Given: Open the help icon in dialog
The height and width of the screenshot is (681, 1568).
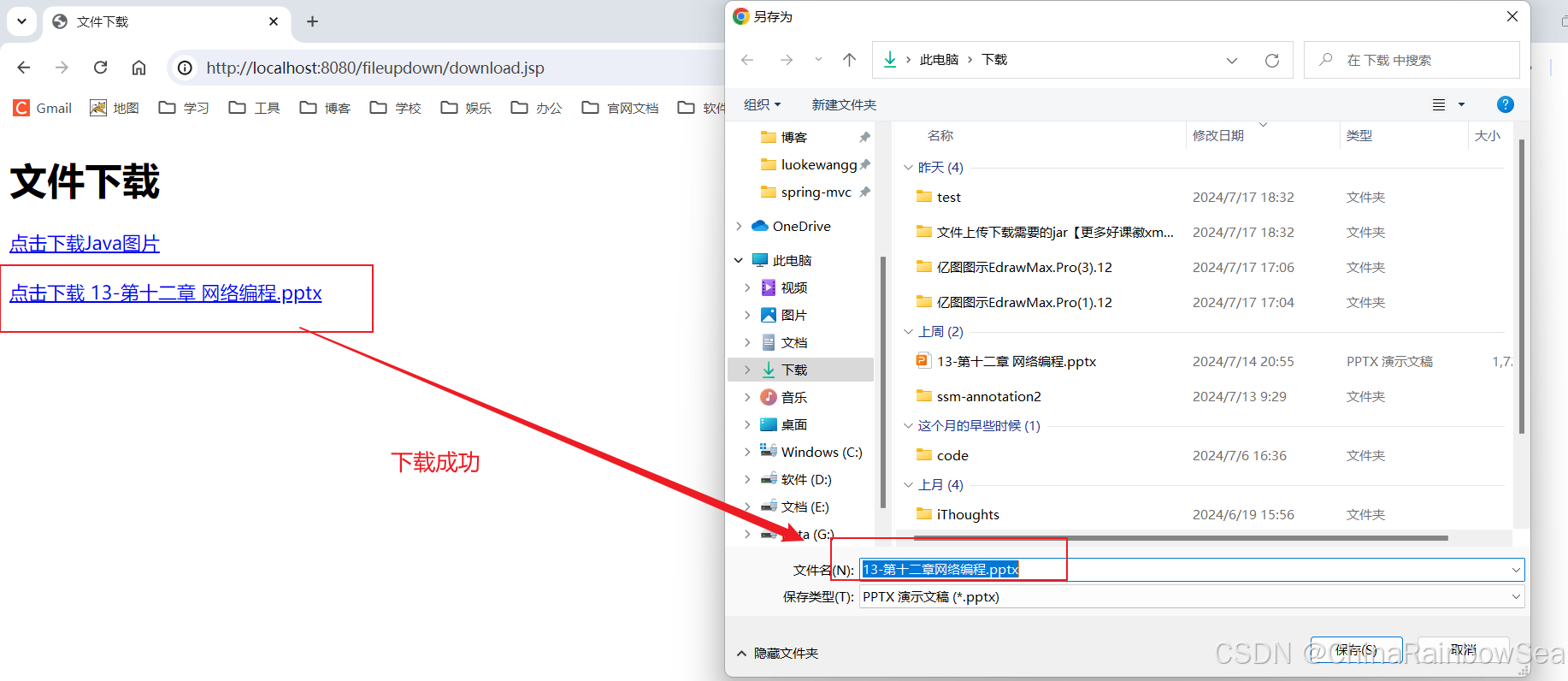Looking at the screenshot, I should click(x=1506, y=104).
